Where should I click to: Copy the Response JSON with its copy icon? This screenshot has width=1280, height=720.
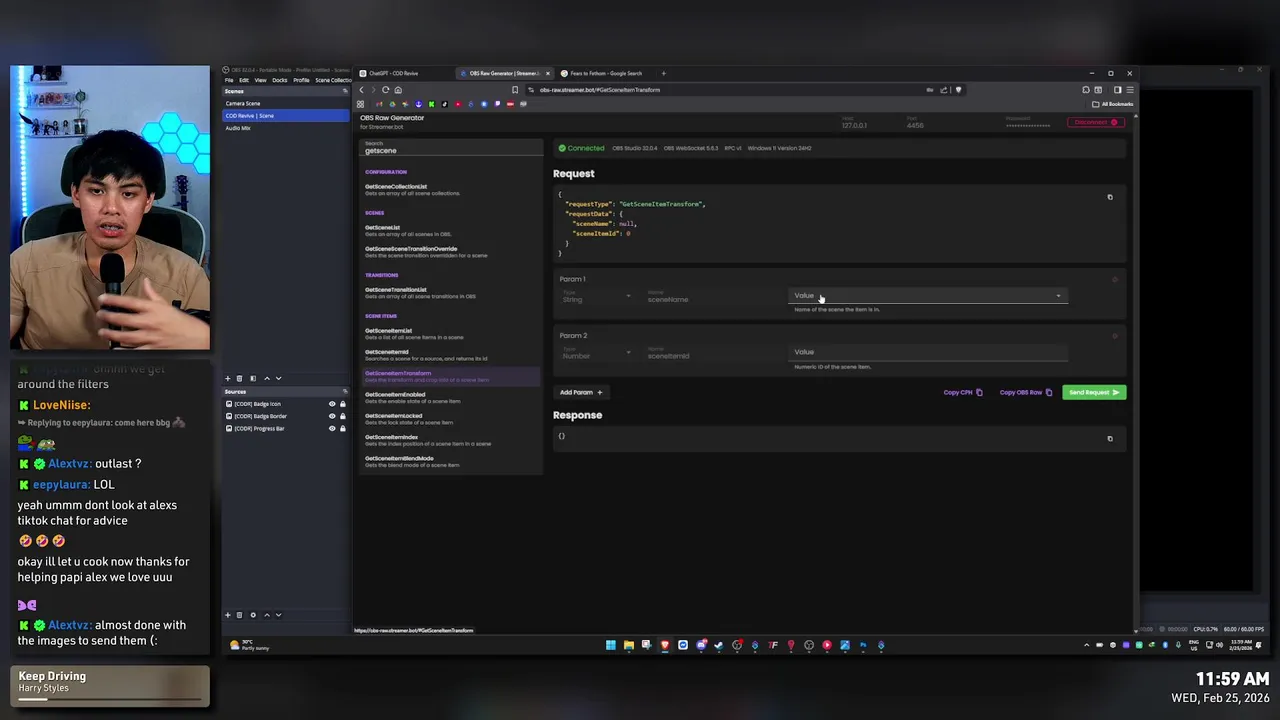pyautogui.click(x=1109, y=438)
